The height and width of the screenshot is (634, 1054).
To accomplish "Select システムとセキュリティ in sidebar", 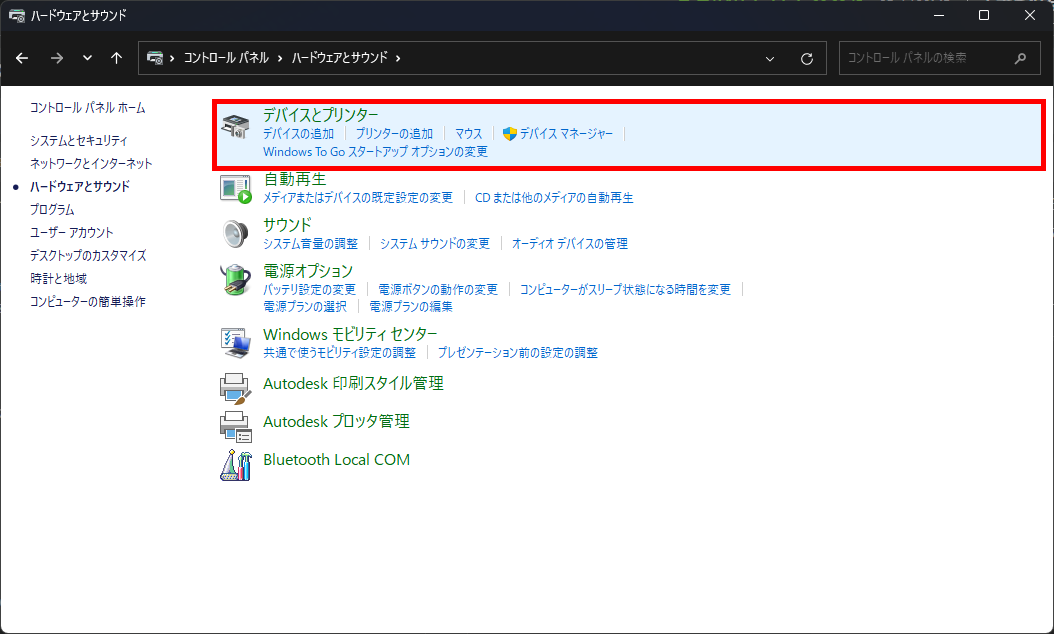I will pyautogui.click(x=80, y=141).
